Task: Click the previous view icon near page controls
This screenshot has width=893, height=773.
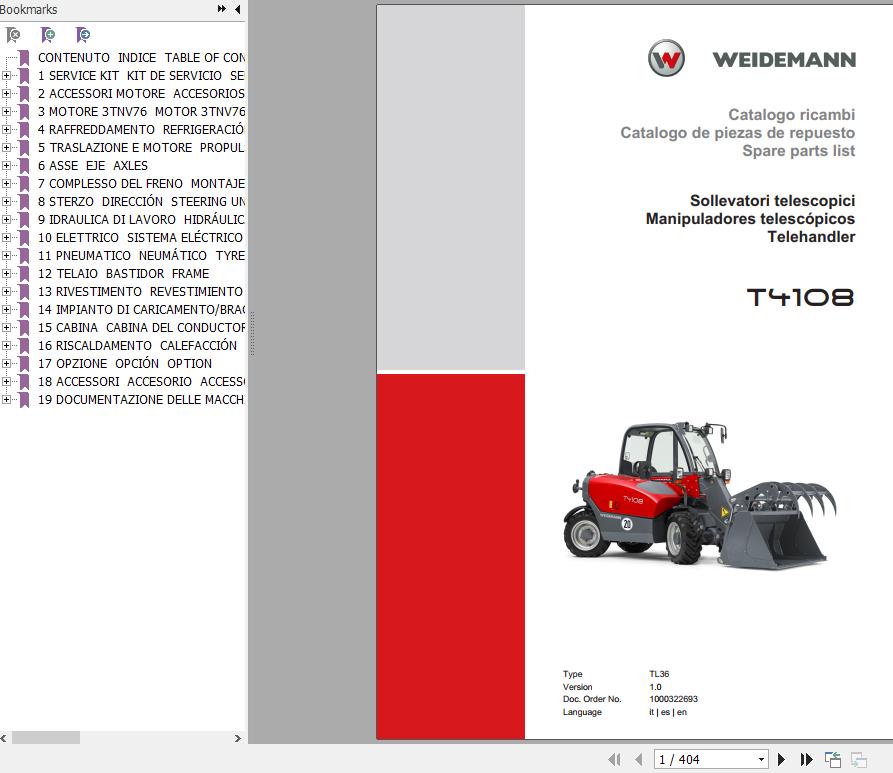Action: coord(832,758)
